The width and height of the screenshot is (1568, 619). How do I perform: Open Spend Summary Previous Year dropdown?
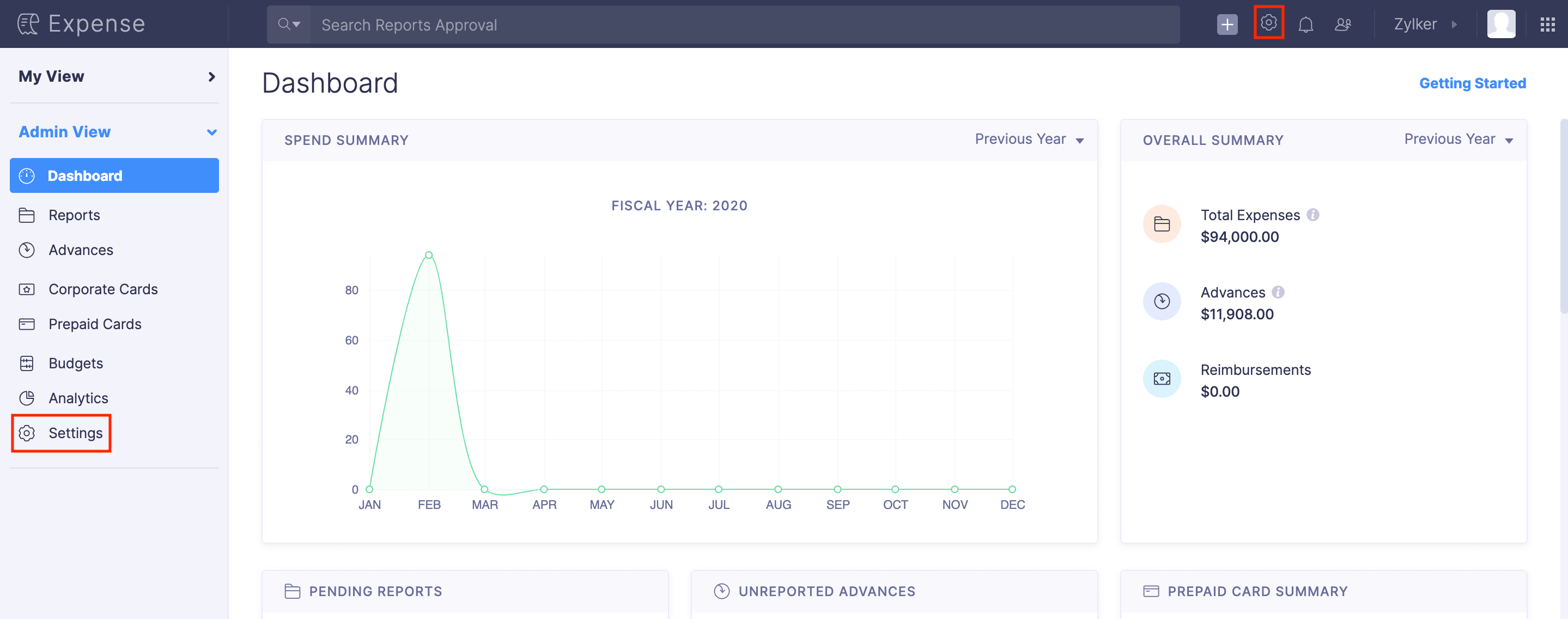pyautogui.click(x=1030, y=139)
